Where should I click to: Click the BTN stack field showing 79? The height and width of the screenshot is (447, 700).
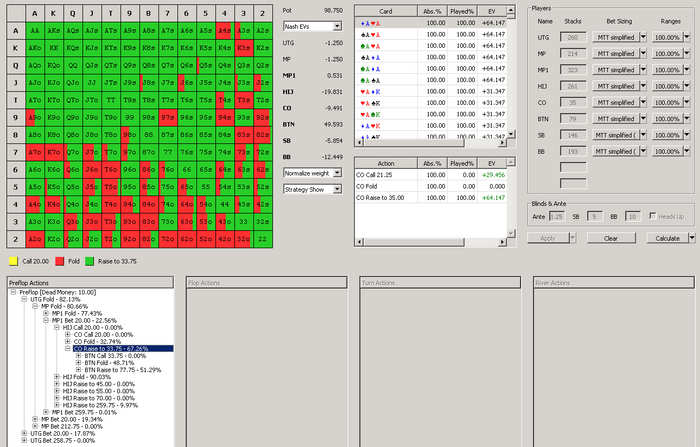coord(573,119)
